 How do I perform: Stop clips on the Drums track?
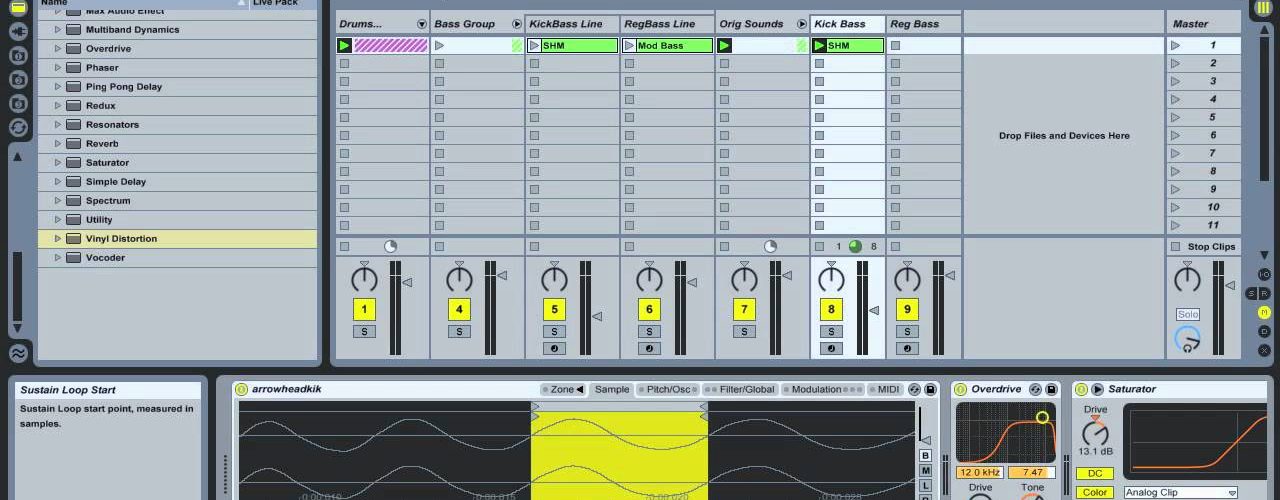pos(344,247)
